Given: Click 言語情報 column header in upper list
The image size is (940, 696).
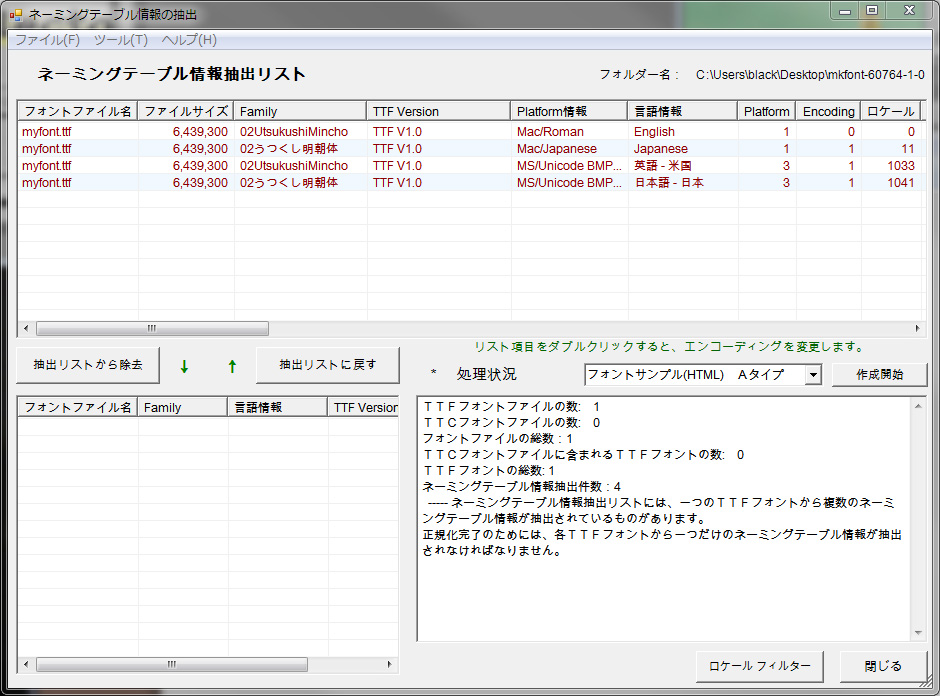Looking at the screenshot, I should [683, 112].
